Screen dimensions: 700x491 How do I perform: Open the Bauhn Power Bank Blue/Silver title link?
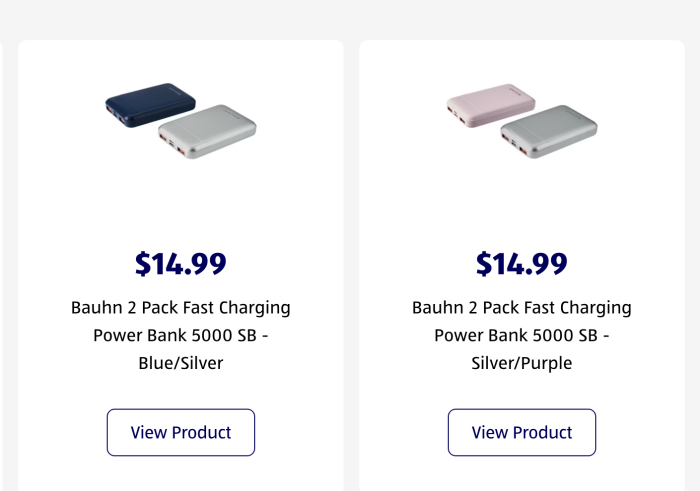(181, 335)
